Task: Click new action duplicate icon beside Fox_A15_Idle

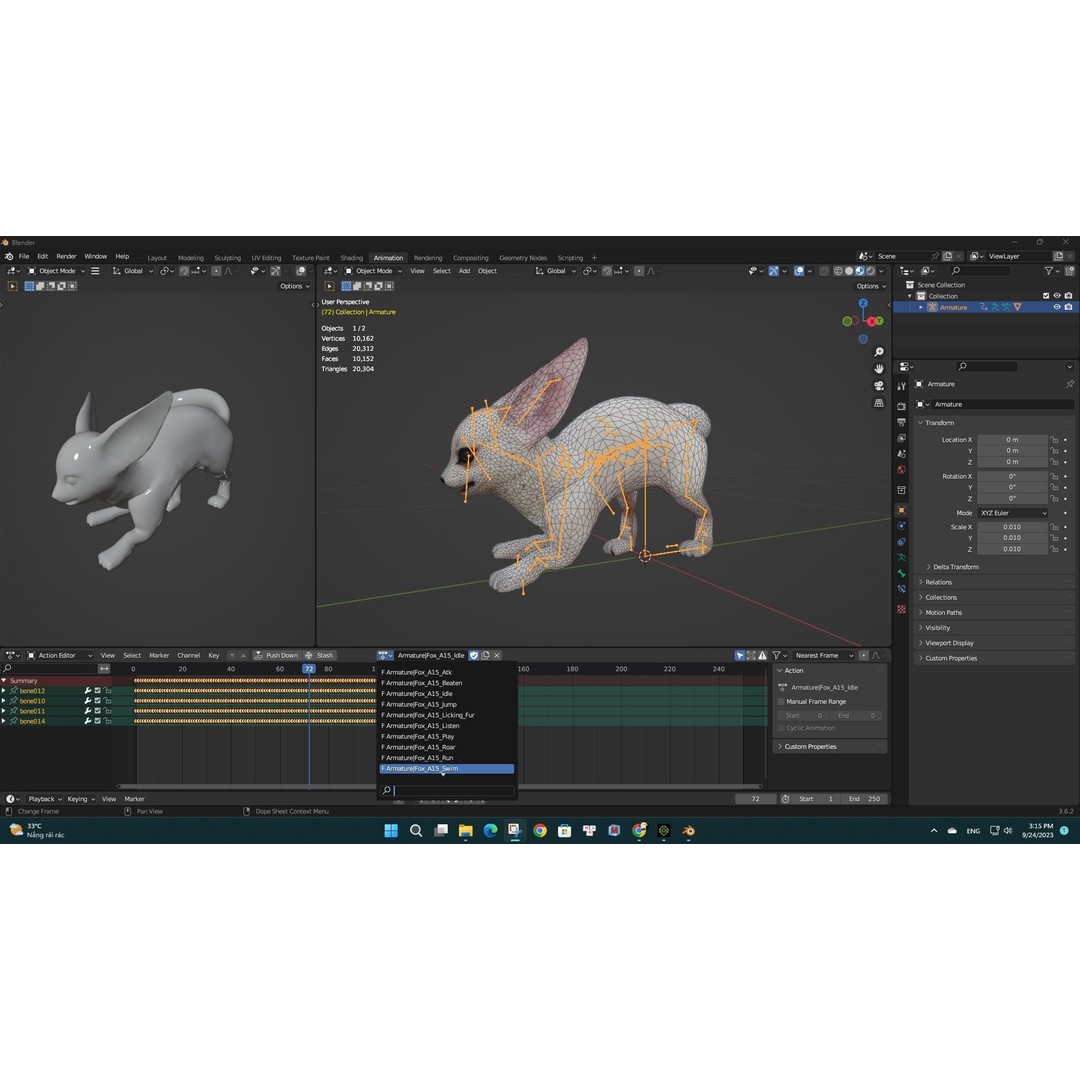Action: [486, 655]
